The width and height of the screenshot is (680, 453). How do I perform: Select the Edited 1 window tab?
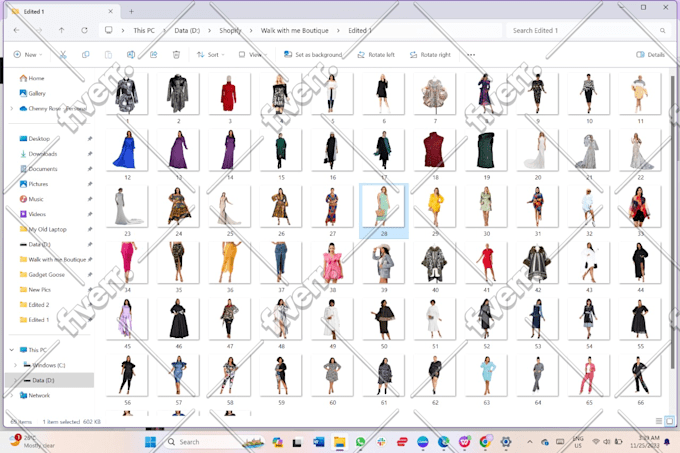coord(64,11)
